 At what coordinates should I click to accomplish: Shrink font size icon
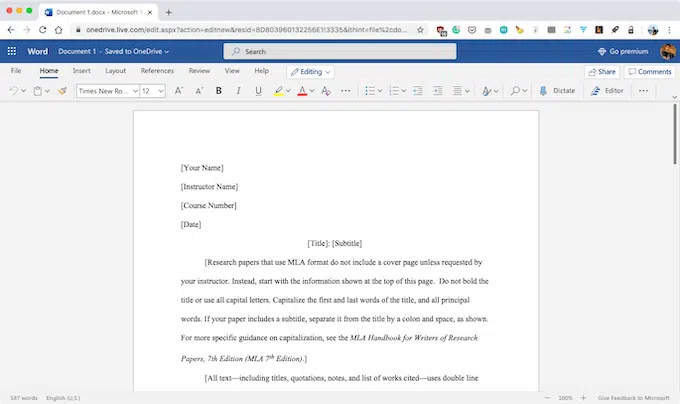click(x=199, y=91)
